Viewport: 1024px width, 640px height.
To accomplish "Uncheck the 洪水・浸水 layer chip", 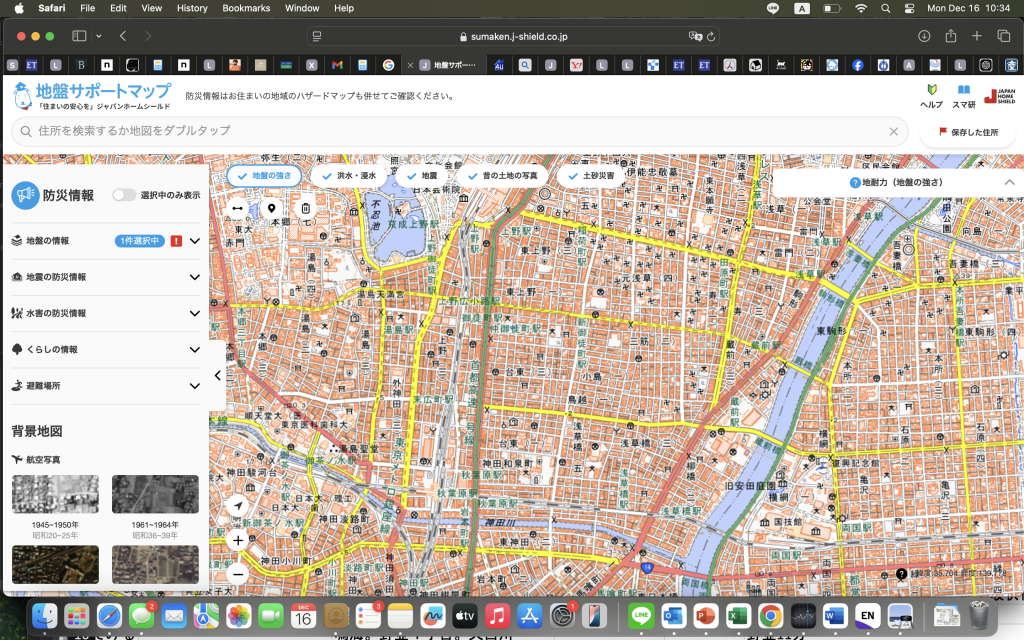I will pos(346,175).
